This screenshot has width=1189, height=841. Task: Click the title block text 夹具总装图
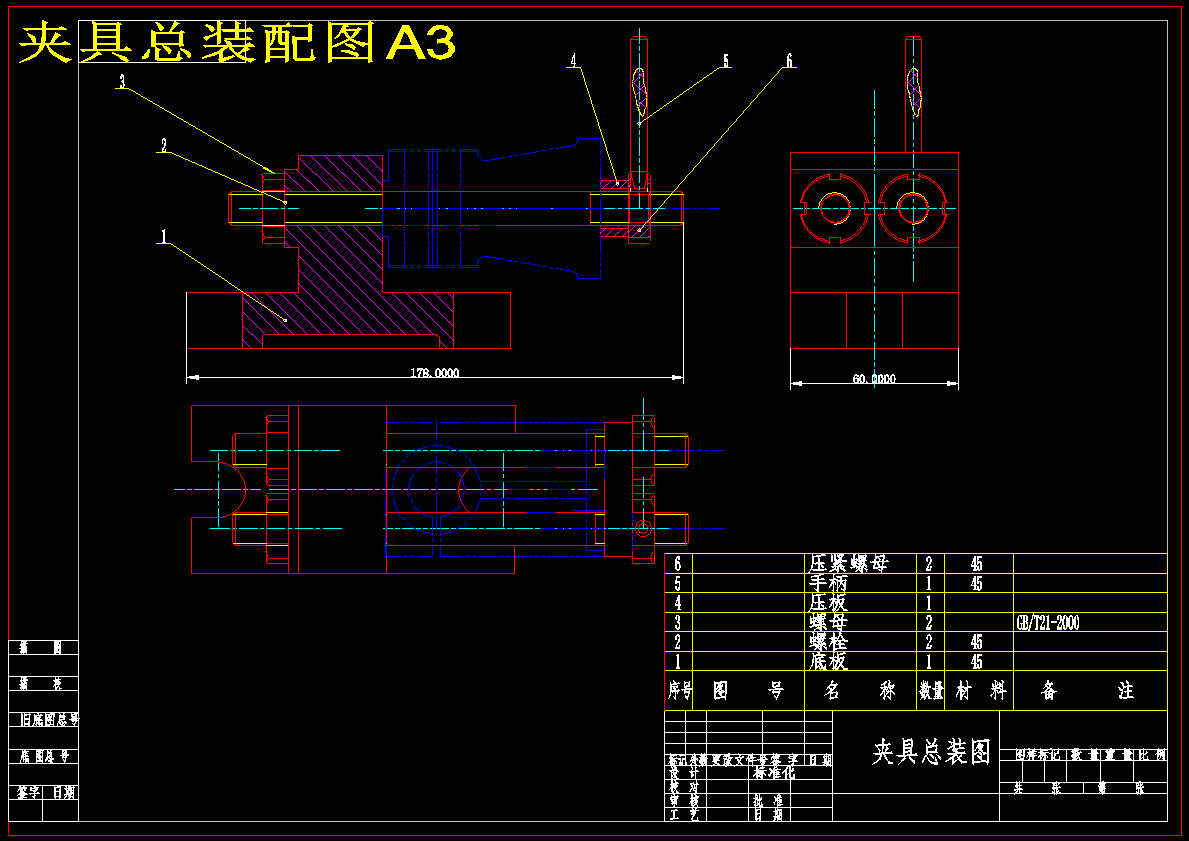click(931, 752)
